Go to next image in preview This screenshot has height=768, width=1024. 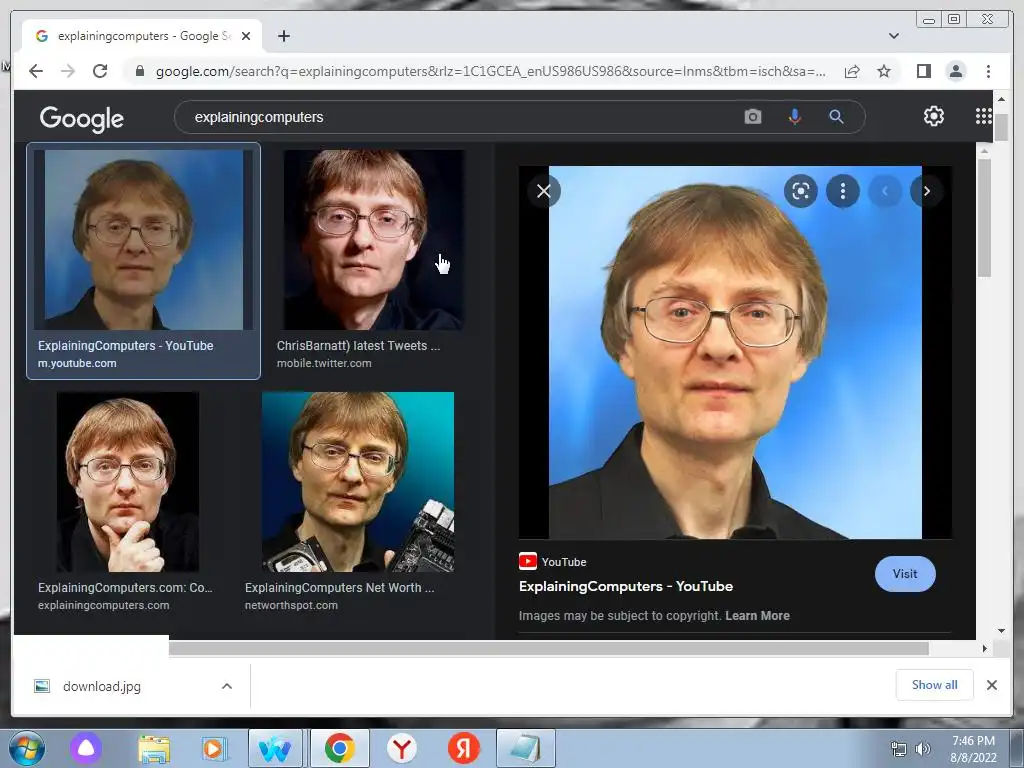pos(926,191)
